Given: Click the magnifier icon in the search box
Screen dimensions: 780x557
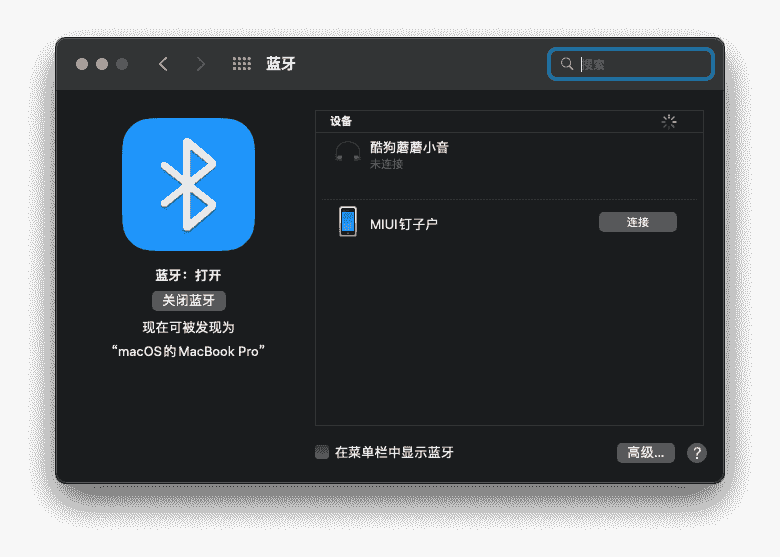Looking at the screenshot, I should click(567, 64).
